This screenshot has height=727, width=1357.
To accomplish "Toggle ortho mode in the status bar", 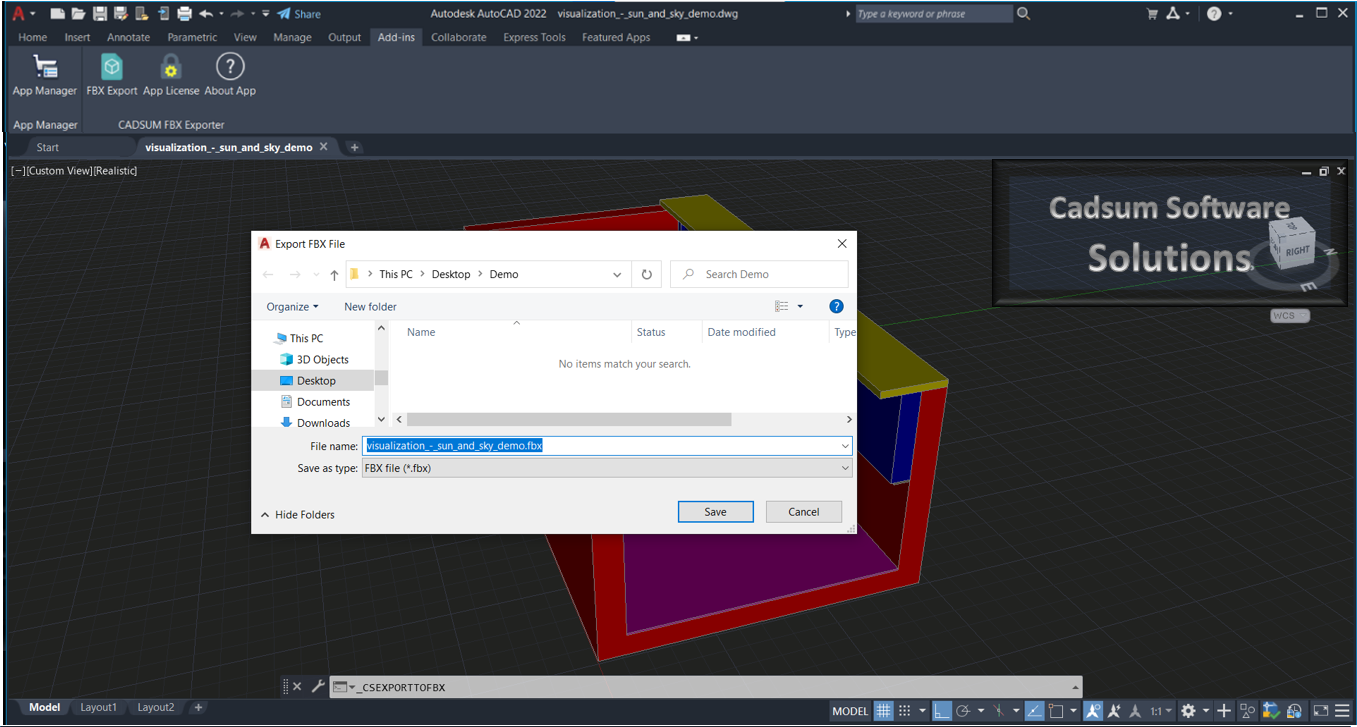I will pyautogui.click(x=941, y=710).
